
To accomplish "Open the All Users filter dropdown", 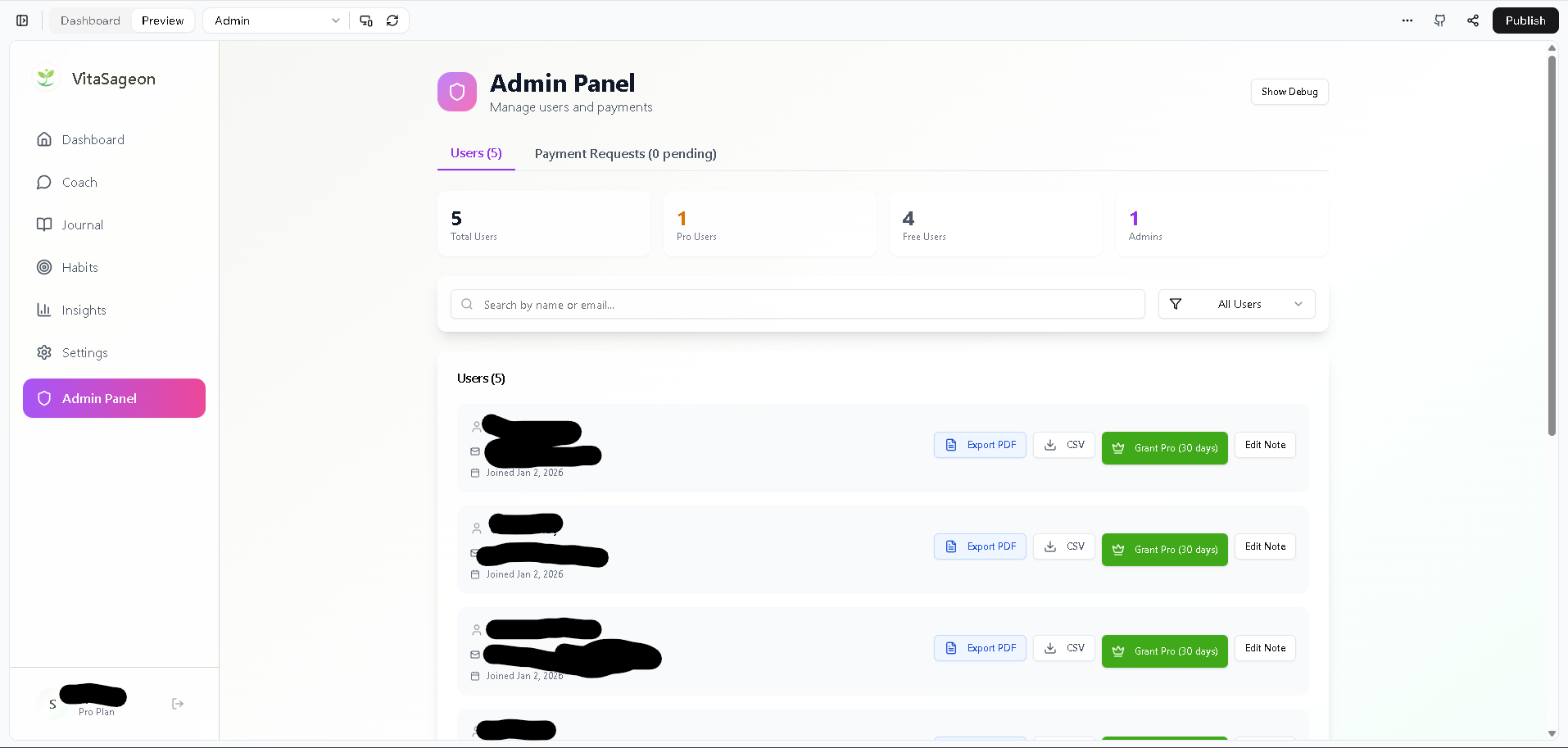I will click(x=1237, y=304).
